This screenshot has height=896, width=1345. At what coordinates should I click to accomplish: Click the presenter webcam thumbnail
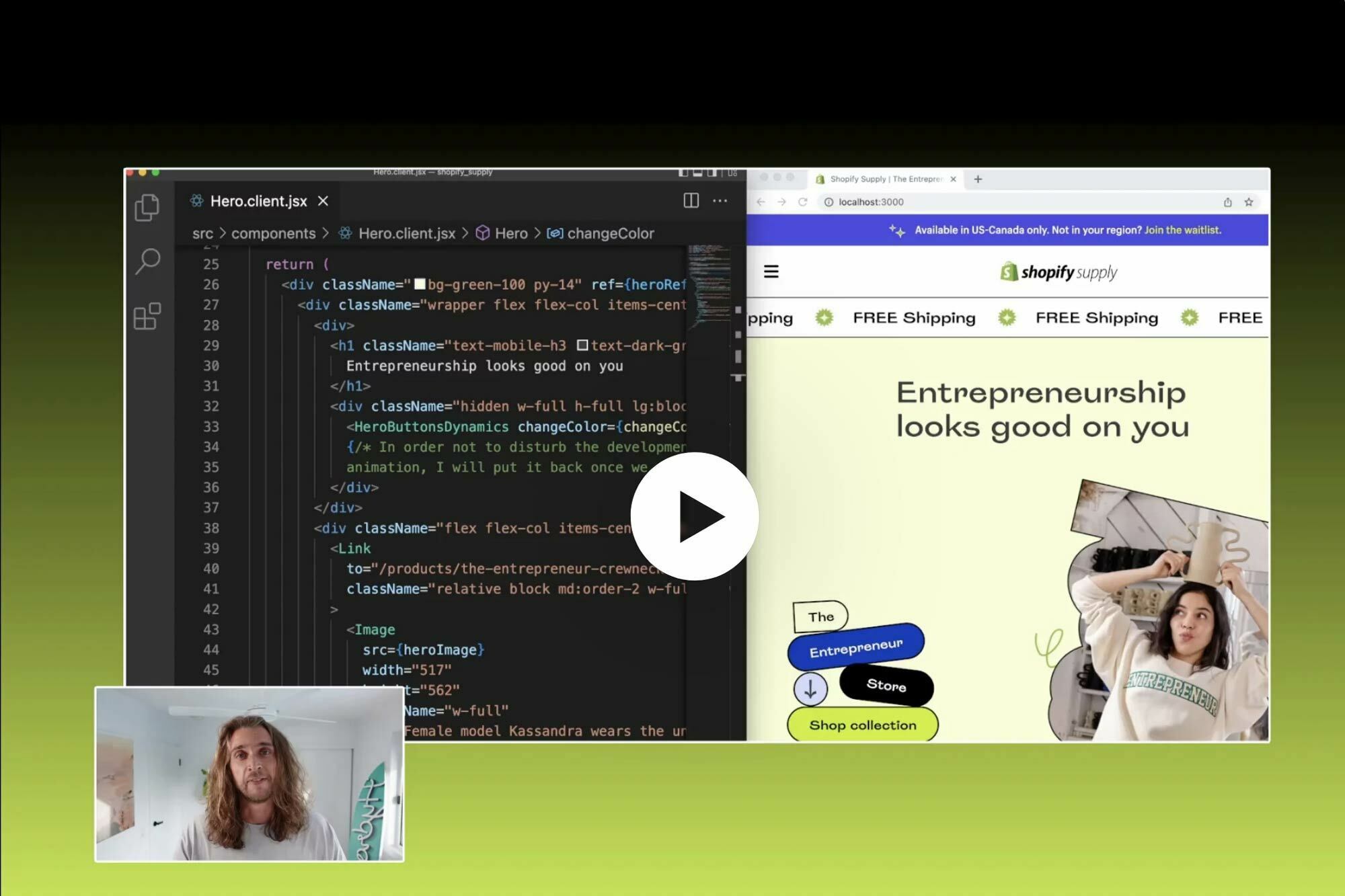(249, 774)
